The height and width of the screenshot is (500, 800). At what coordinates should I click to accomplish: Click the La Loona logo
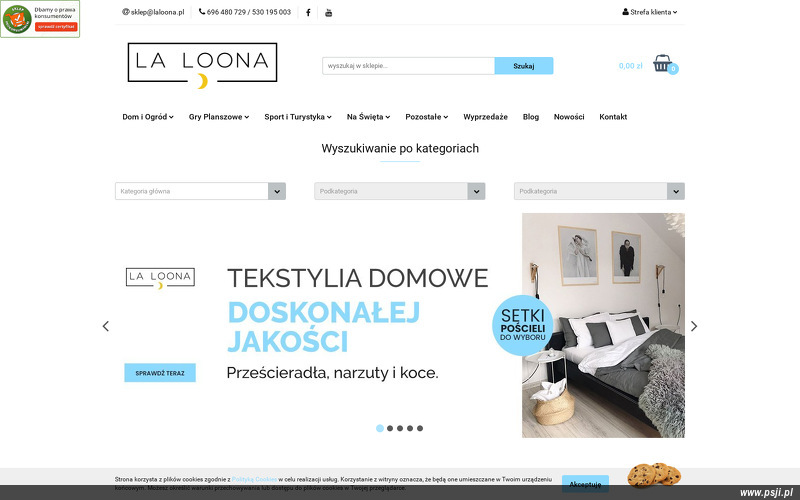[203, 65]
